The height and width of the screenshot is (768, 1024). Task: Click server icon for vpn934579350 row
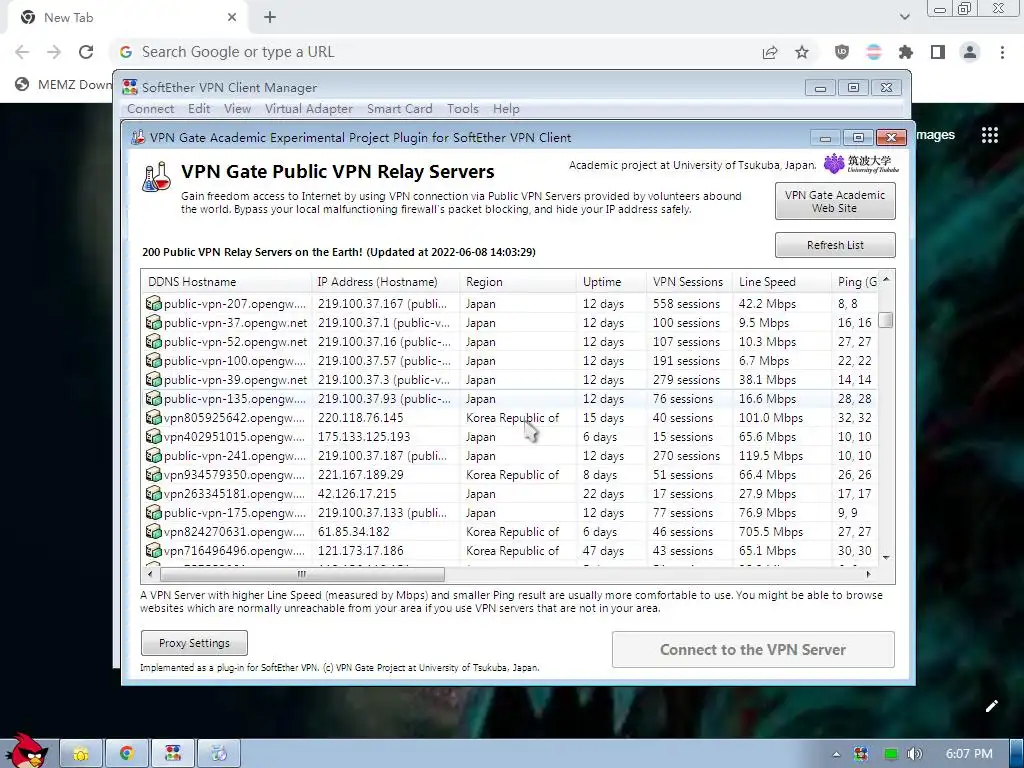tap(153, 474)
